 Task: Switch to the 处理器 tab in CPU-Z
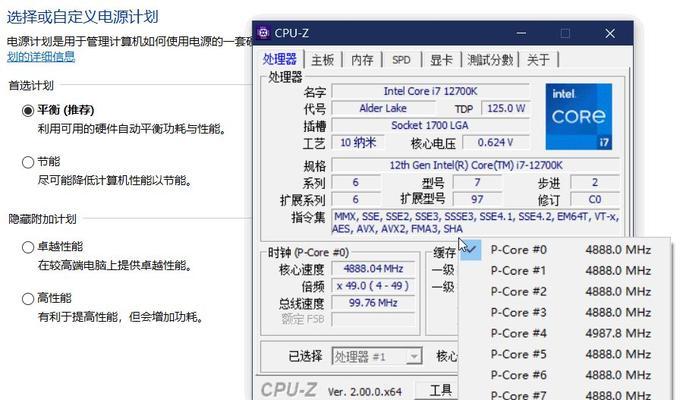pos(280,59)
